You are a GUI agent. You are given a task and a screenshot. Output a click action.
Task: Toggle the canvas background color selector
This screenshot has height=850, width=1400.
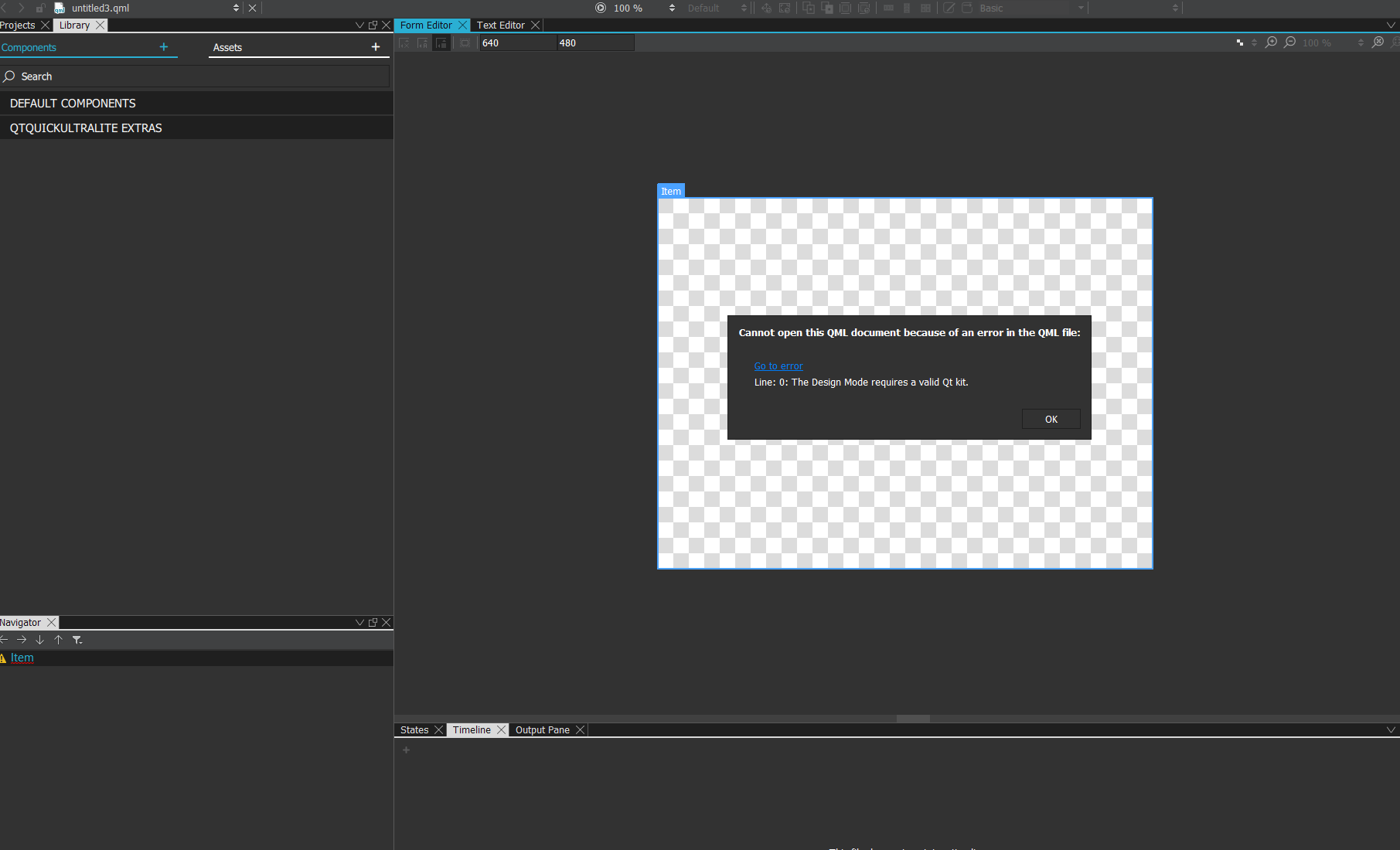(1239, 42)
